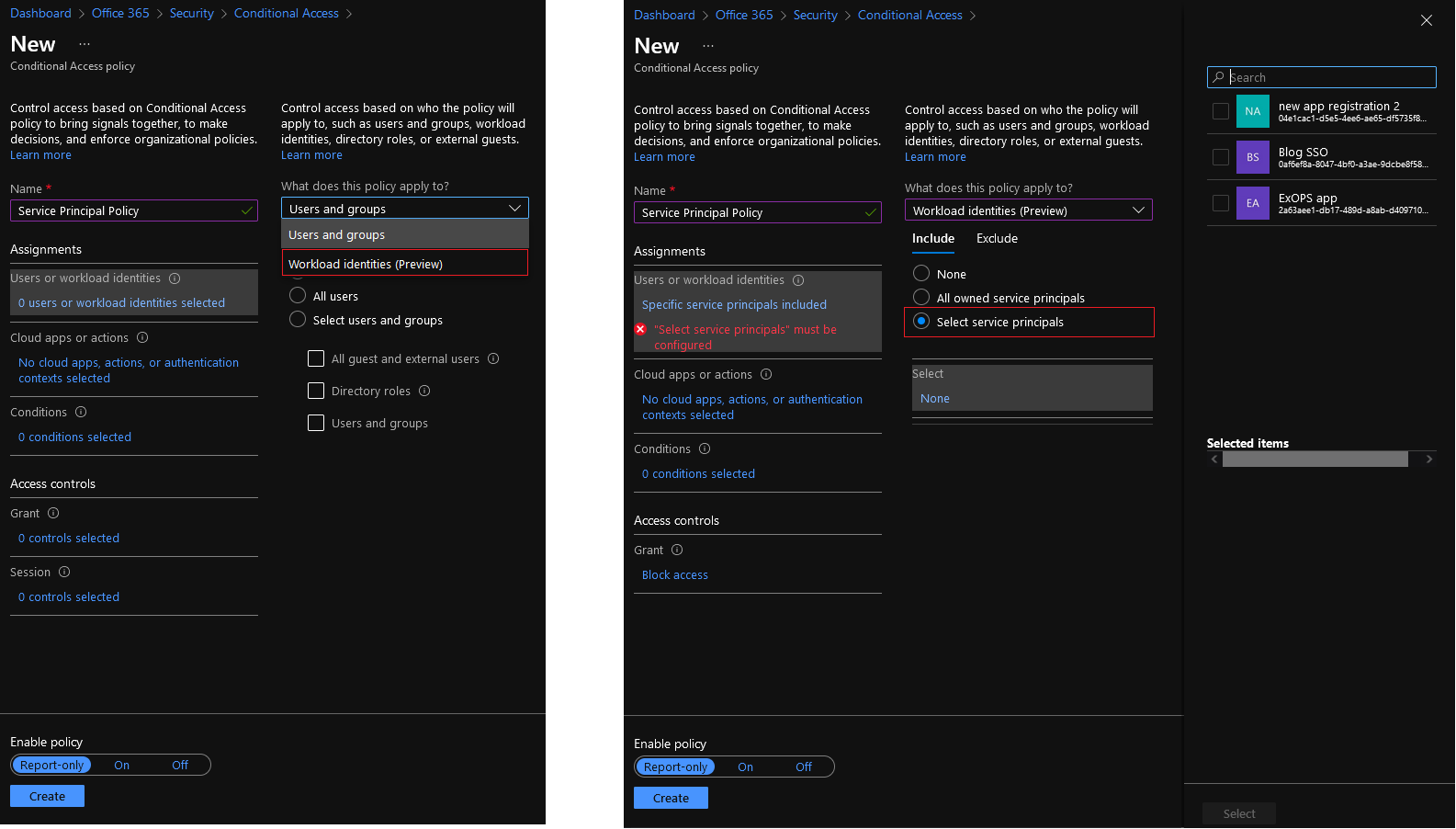Show info icon for Grant in right panel

point(677,551)
